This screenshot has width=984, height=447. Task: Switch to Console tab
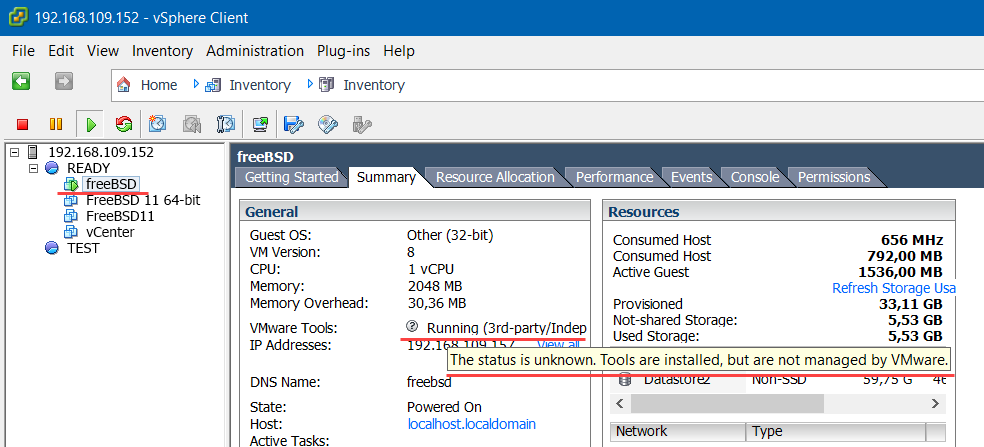click(x=755, y=178)
